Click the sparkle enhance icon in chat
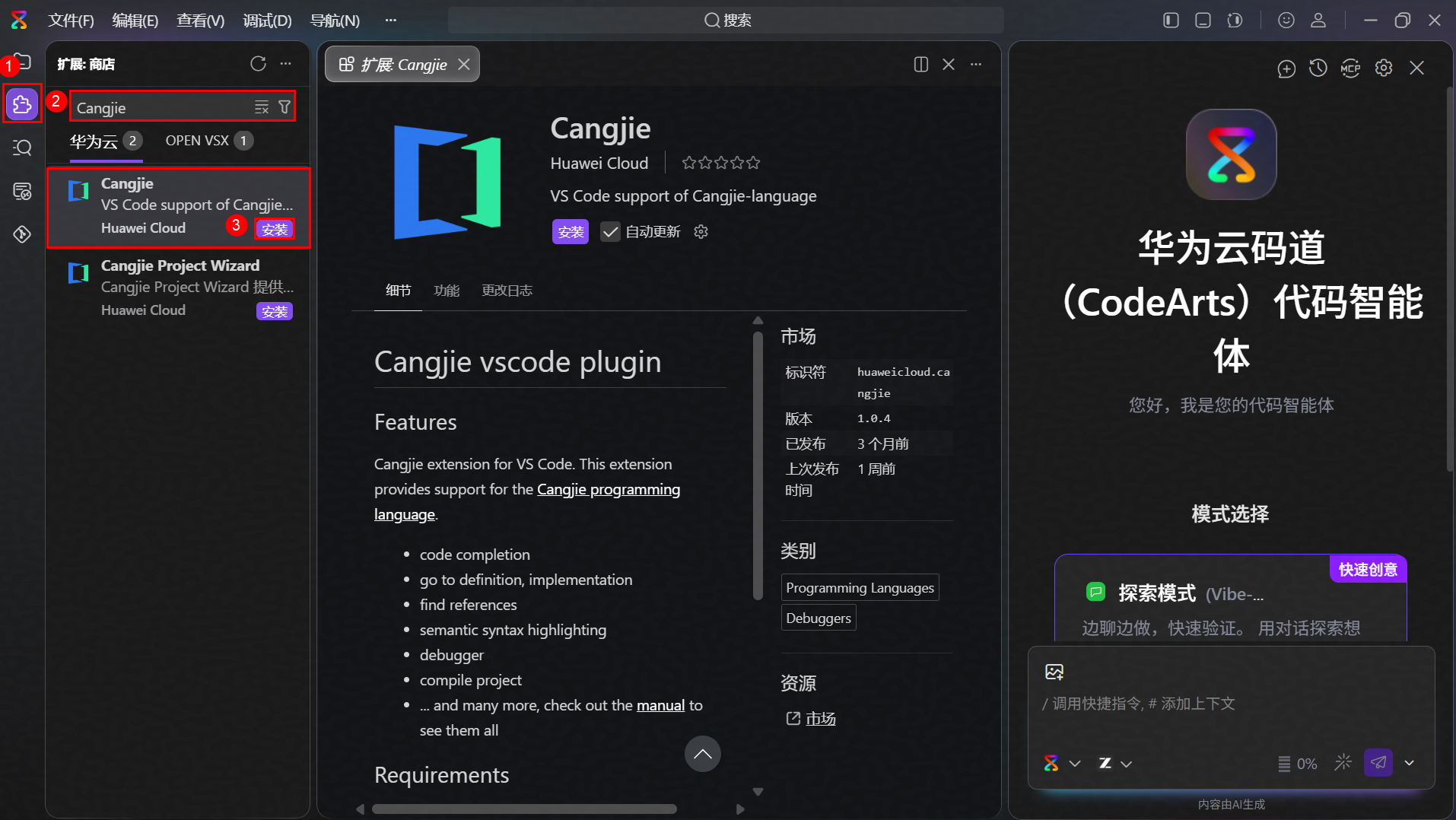This screenshot has height=820, width=1456. click(x=1343, y=762)
